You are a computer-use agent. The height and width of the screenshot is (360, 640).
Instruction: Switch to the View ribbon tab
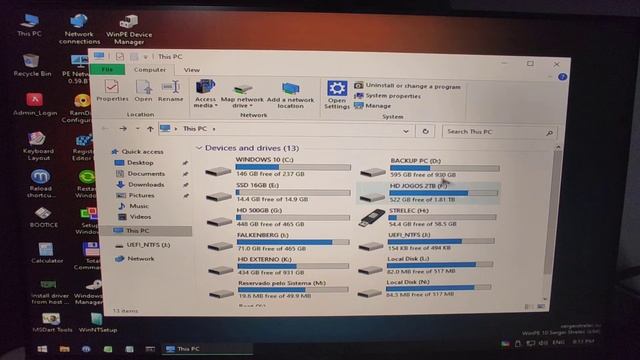tap(191, 70)
